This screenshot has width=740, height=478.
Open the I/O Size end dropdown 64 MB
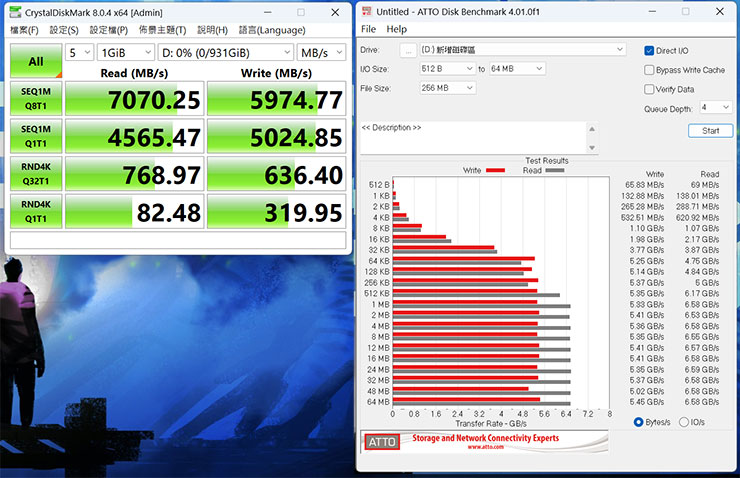click(517, 69)
